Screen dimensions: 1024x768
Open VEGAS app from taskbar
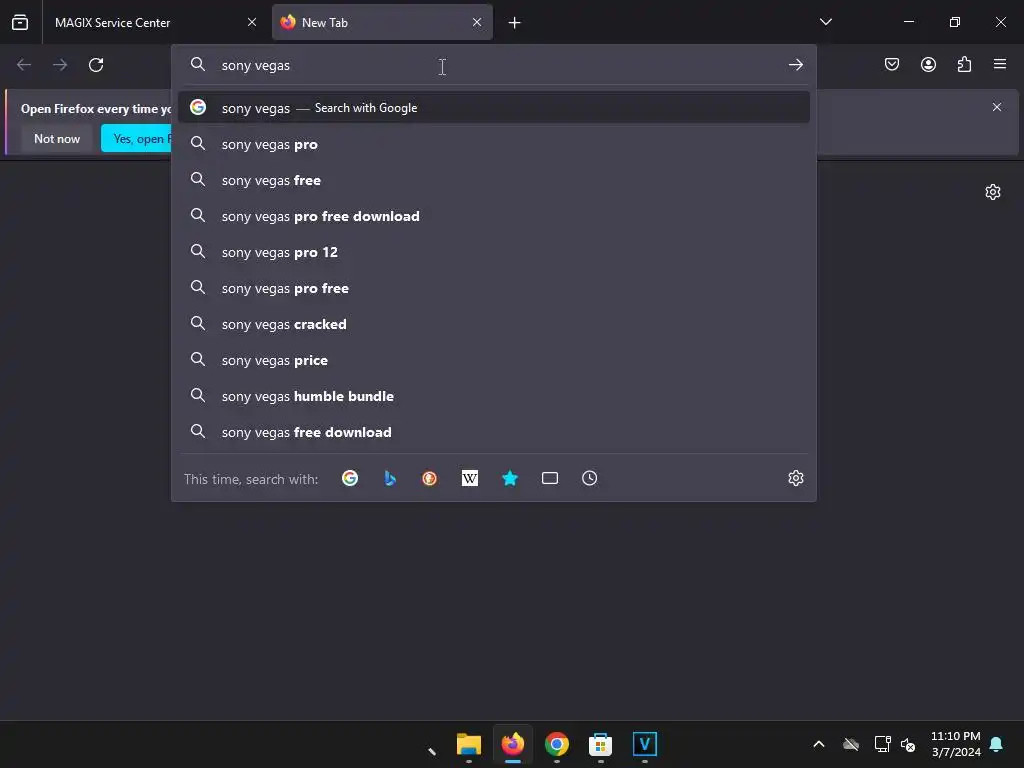[x=645, y=744]
